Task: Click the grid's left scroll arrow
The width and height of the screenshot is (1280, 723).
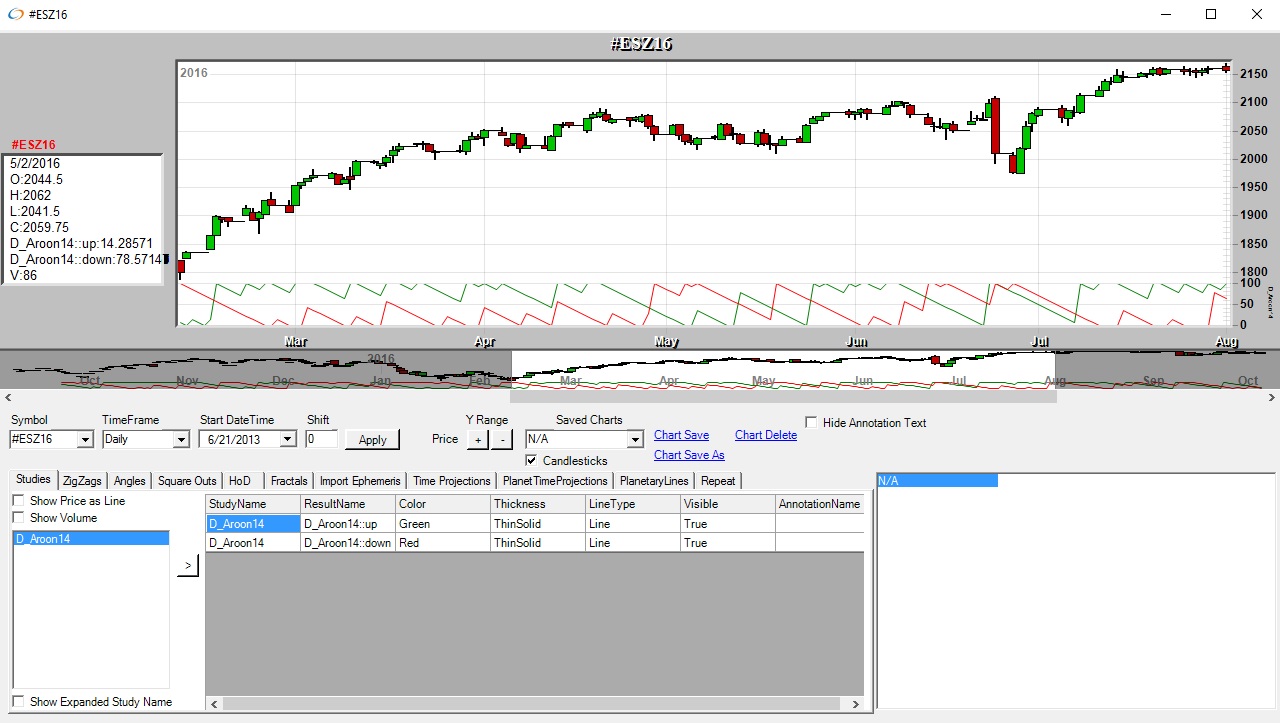Action: point(213,704)
